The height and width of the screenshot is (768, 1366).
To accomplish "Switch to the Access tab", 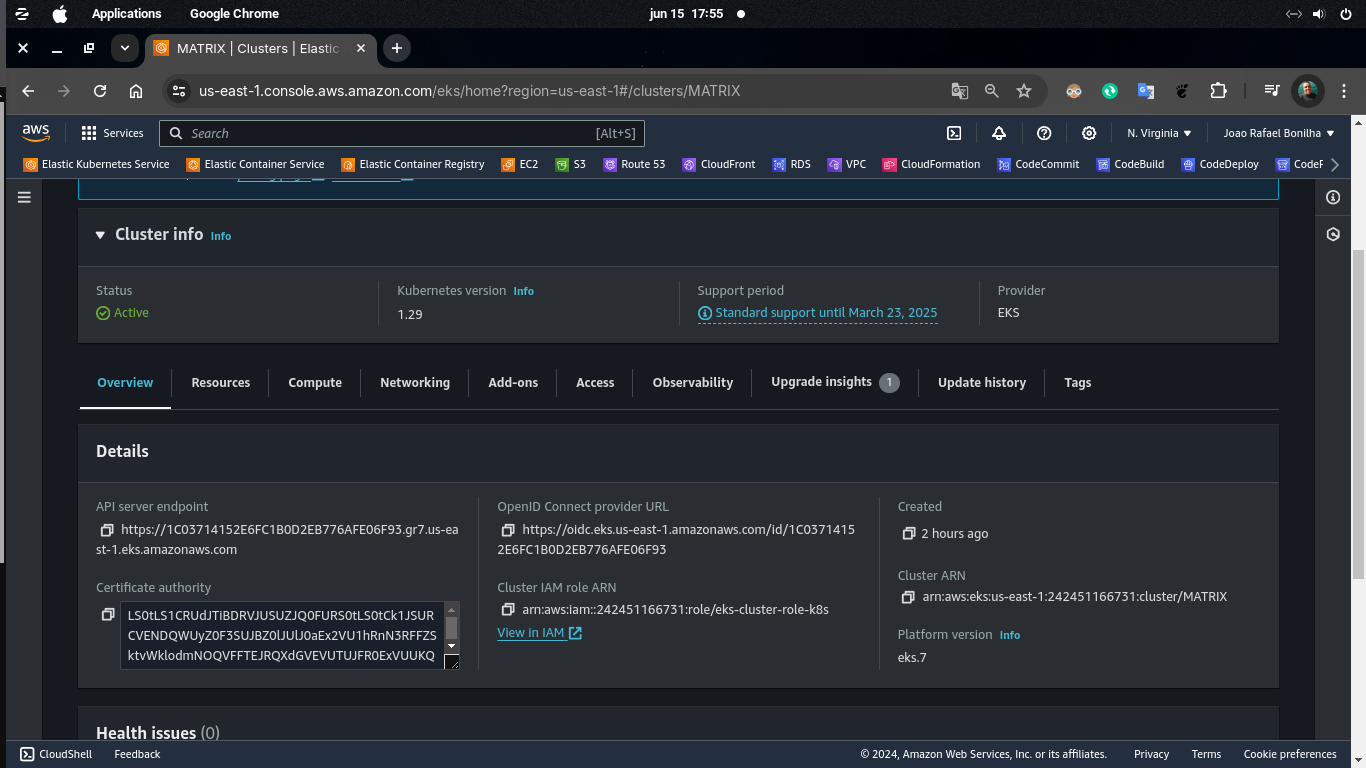I will pyautogui.click(x=595, y=383).
